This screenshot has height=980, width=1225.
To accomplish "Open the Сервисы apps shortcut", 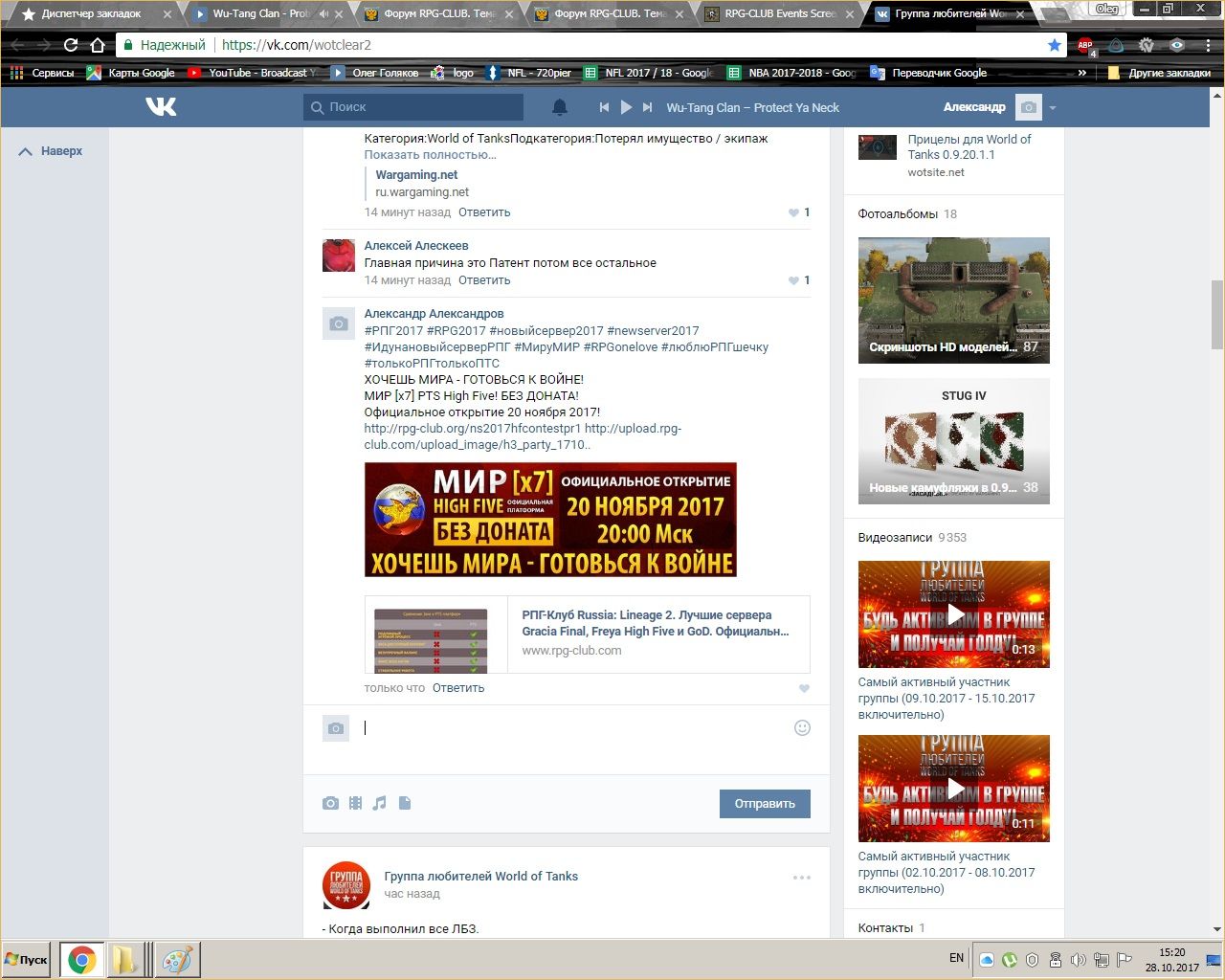I will [42, 73].
